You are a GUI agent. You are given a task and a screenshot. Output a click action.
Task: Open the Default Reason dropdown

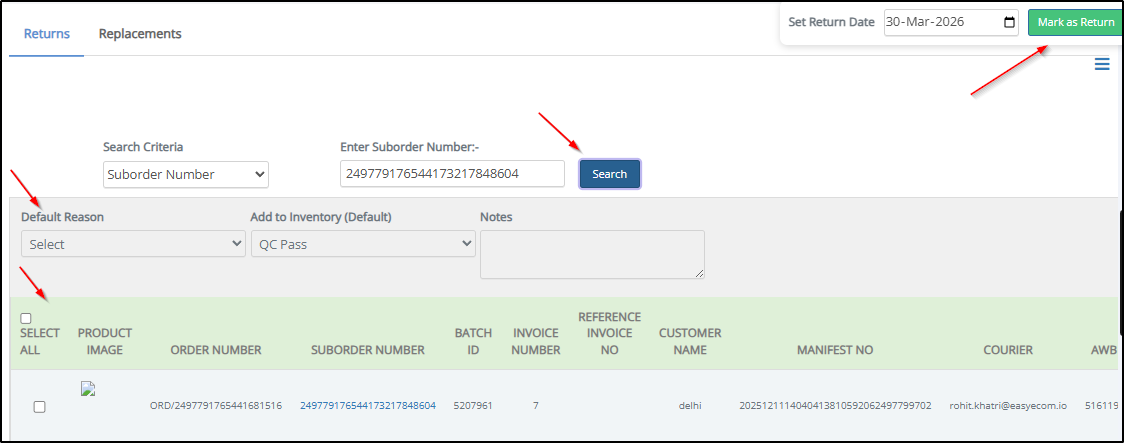(x=133, y=244)
